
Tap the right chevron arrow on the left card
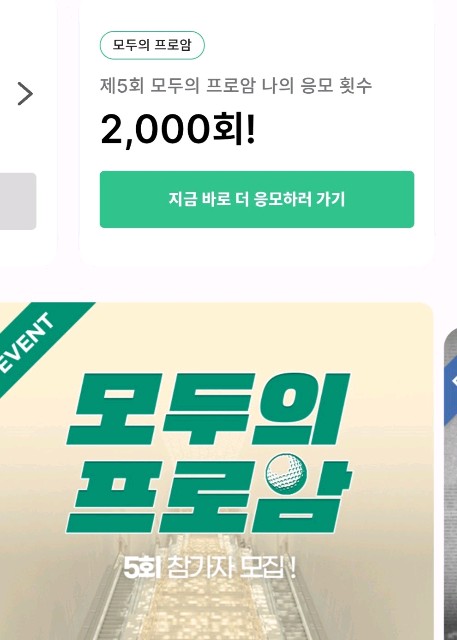point(25,93)
